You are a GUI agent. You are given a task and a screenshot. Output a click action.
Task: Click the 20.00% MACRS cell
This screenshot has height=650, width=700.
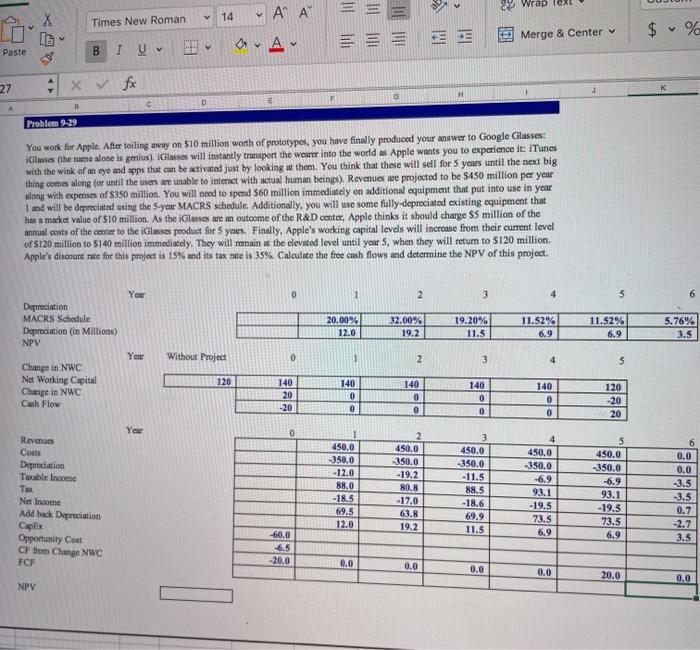point(329,320)
